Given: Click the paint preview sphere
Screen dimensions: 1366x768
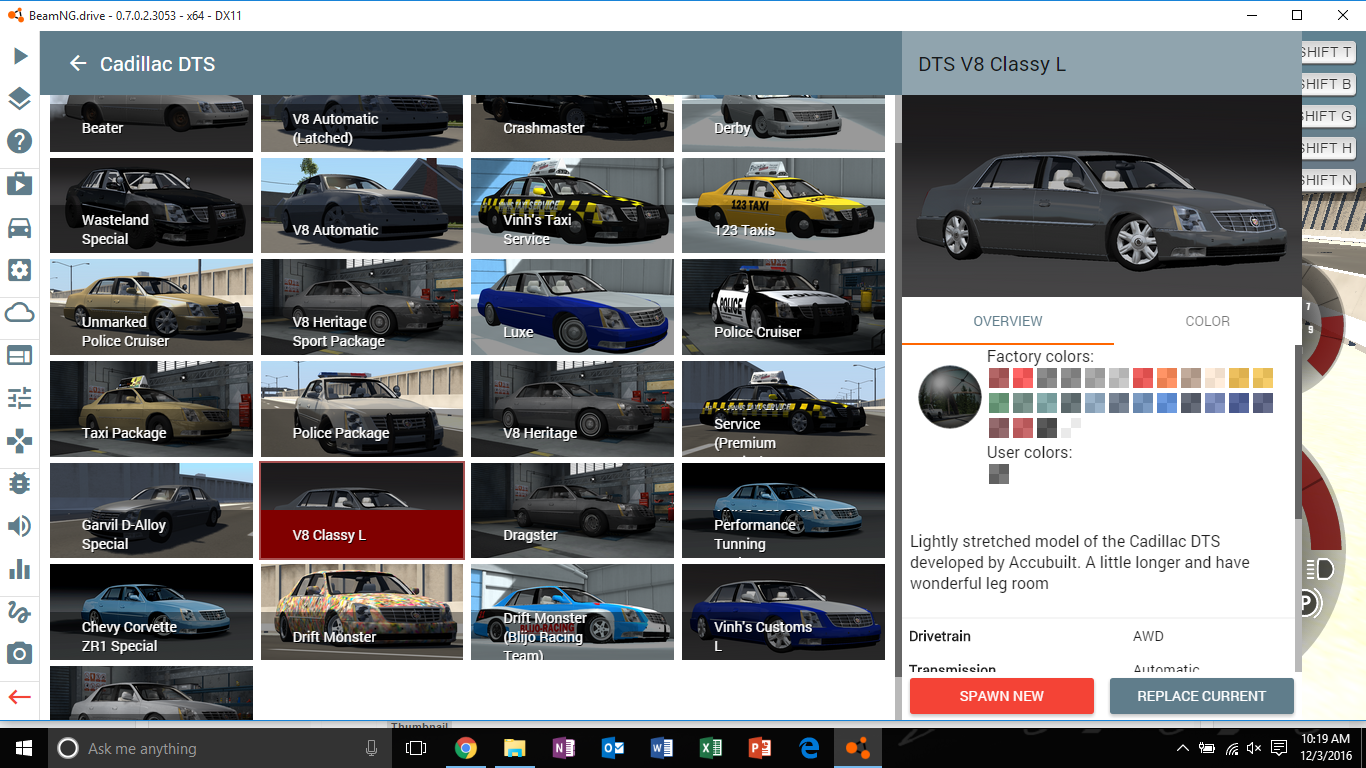Looking at the screenshot, I should [x=950, y=398].
